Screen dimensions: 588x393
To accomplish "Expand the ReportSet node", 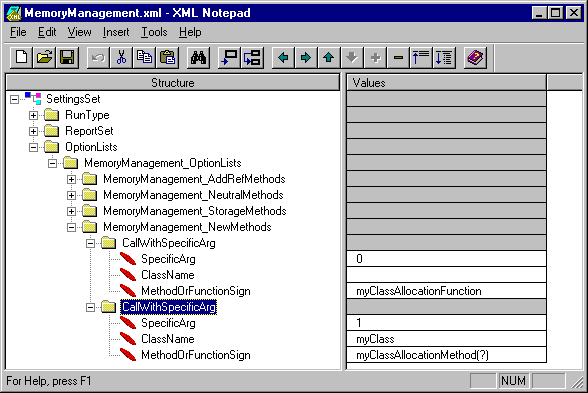I will 33,131.
